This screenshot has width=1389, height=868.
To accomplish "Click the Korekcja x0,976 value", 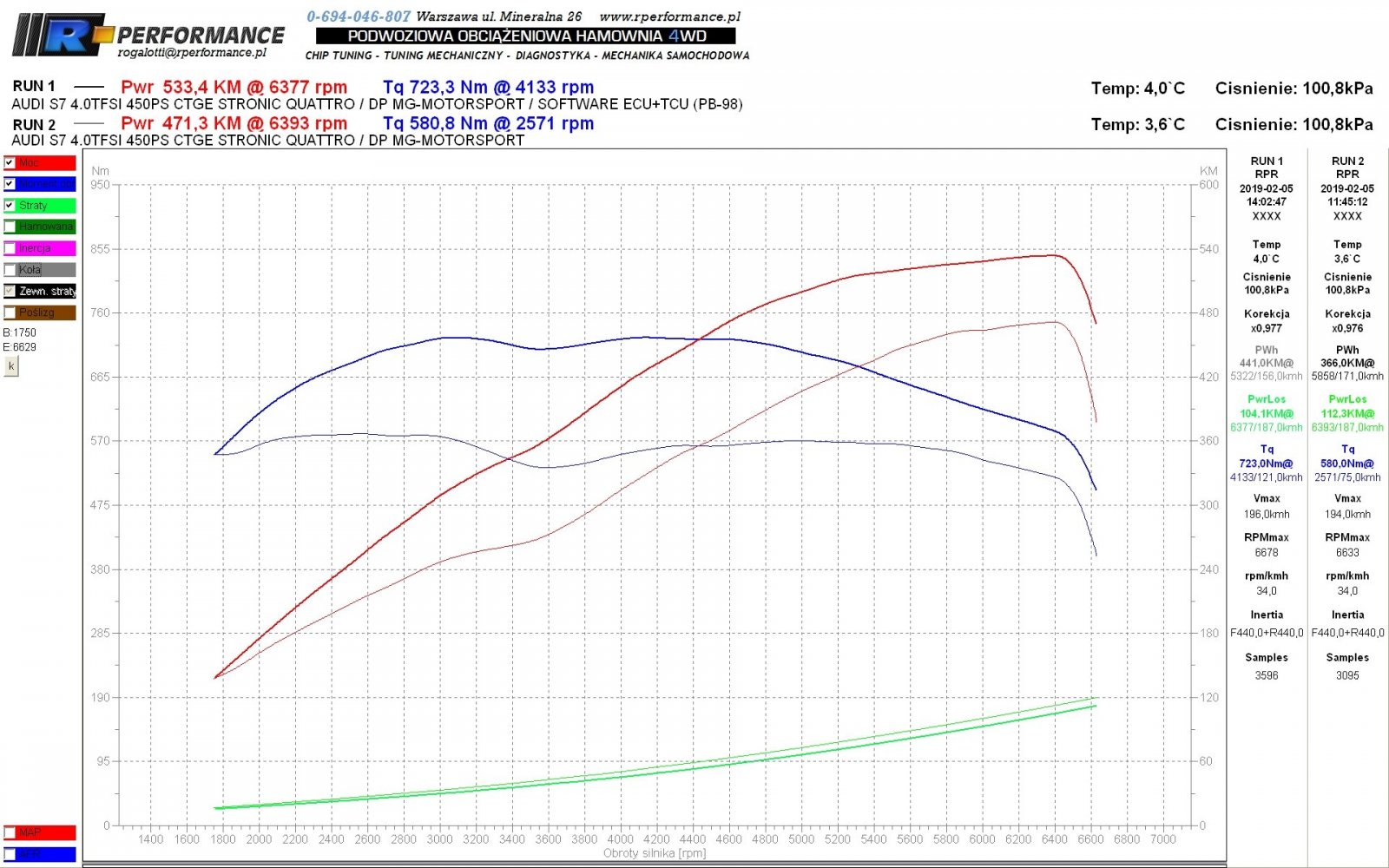I will pyautogui.click(x=1347, y=328).
